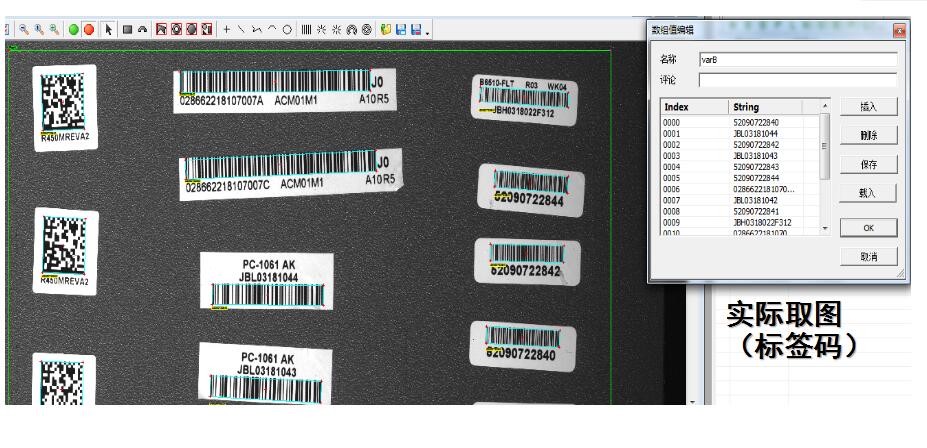
Task: Click the first red-framed pattern tool icon
Action: (161, 29)
